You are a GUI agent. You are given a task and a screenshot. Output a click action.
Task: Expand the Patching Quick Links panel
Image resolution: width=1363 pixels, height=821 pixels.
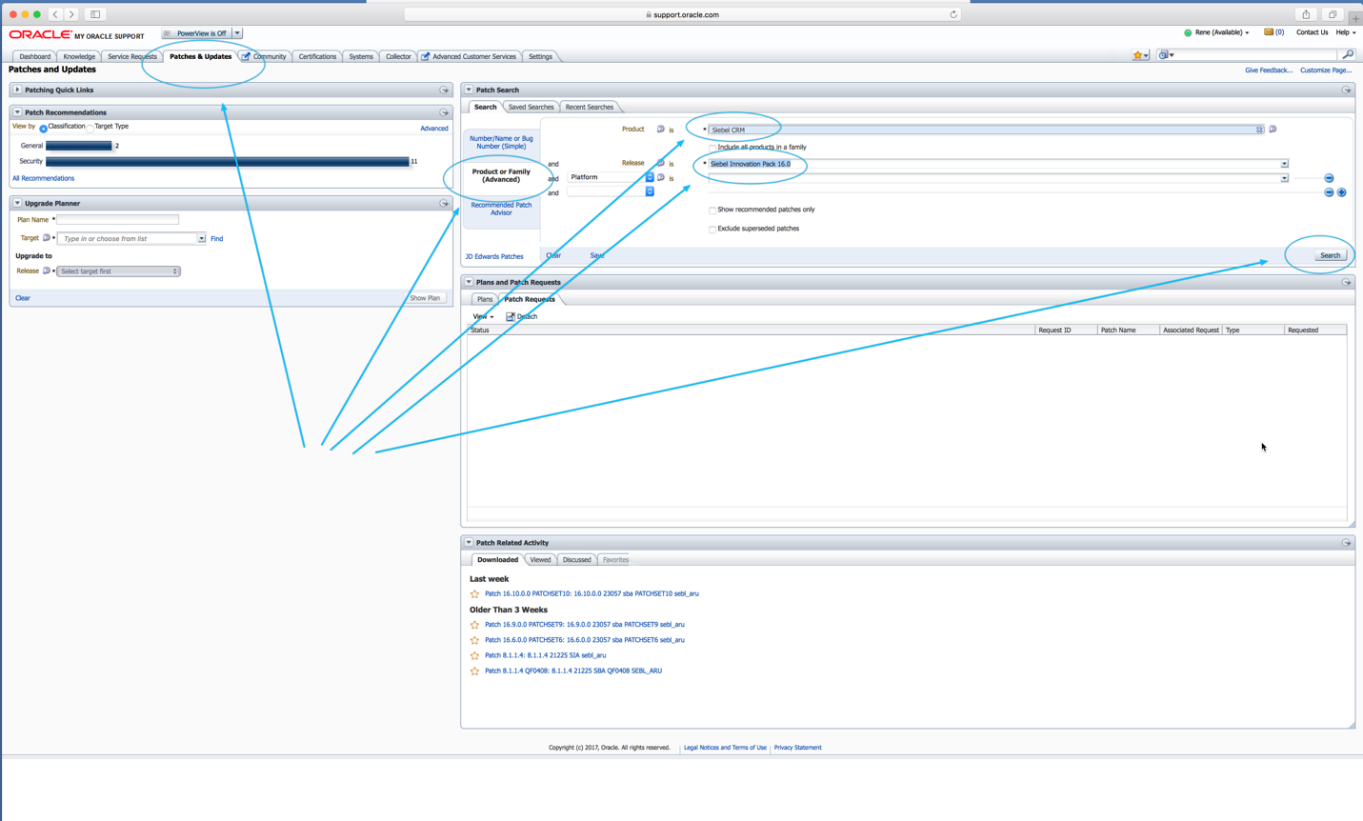click(x=18, y=90)
